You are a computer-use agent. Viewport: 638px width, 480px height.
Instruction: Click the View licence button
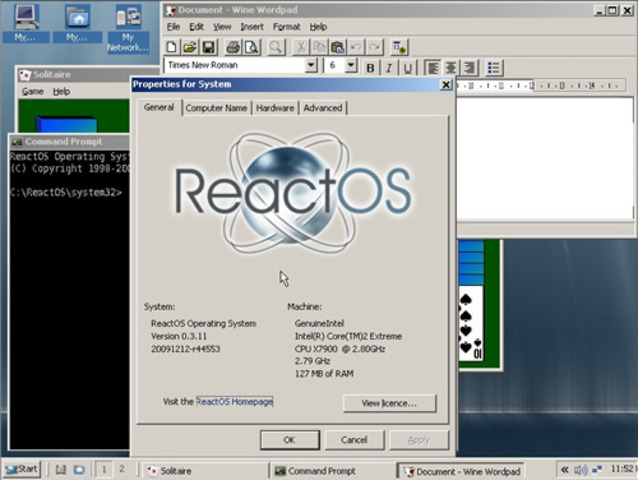pos(389,403)
